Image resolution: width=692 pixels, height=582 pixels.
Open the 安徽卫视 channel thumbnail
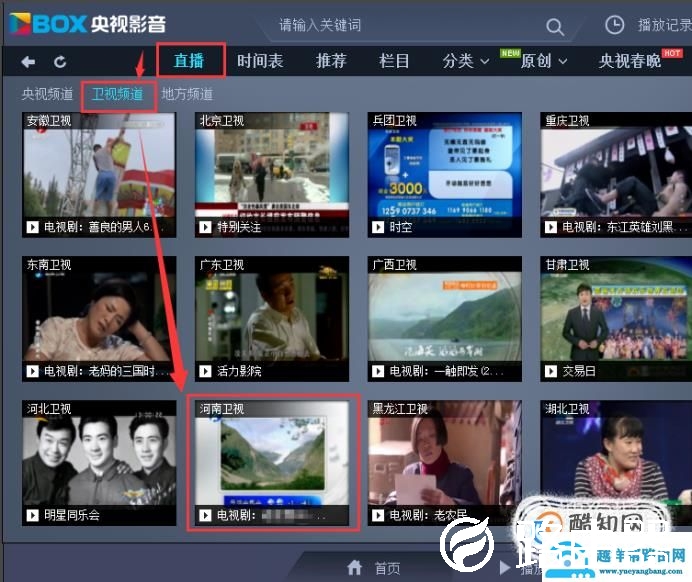click(x=99, y=175)
